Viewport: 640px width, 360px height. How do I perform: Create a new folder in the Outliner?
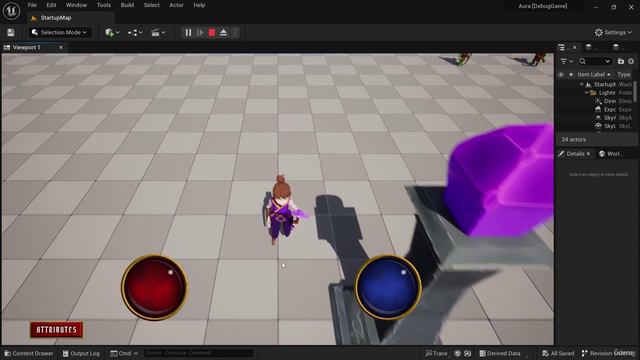tap(621, 61)
